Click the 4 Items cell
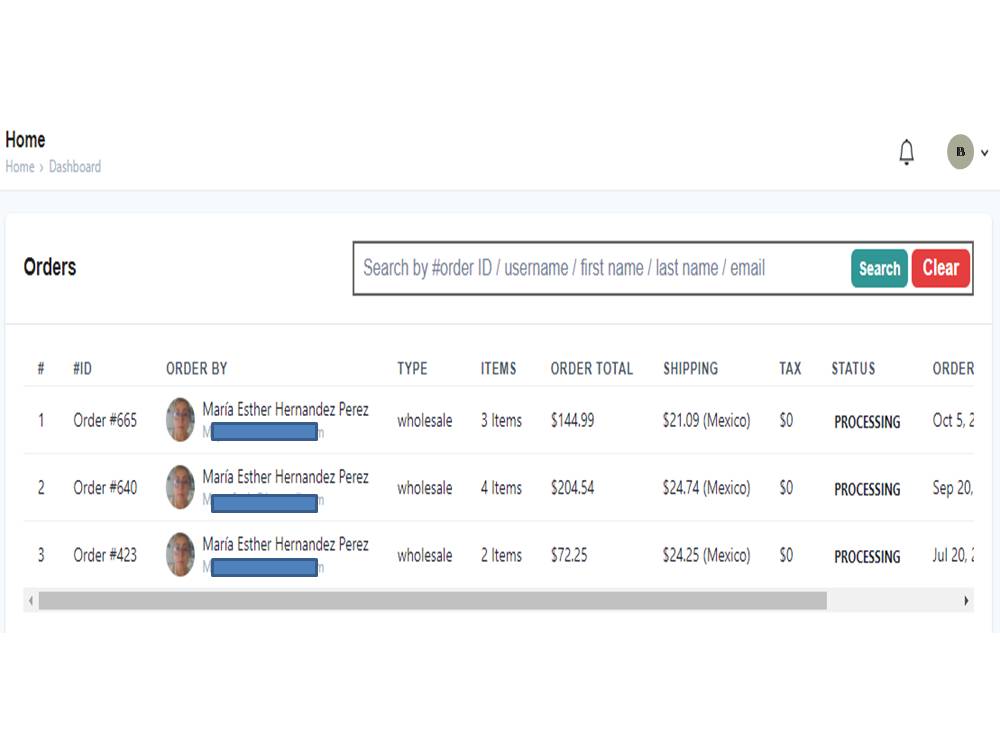The image size is (1000, 750). pos(501,488)
